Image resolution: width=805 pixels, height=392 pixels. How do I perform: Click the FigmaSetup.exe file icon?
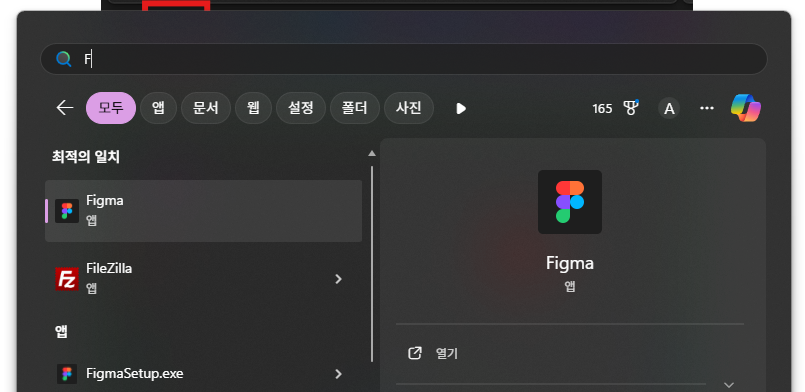tap(67, 374)
